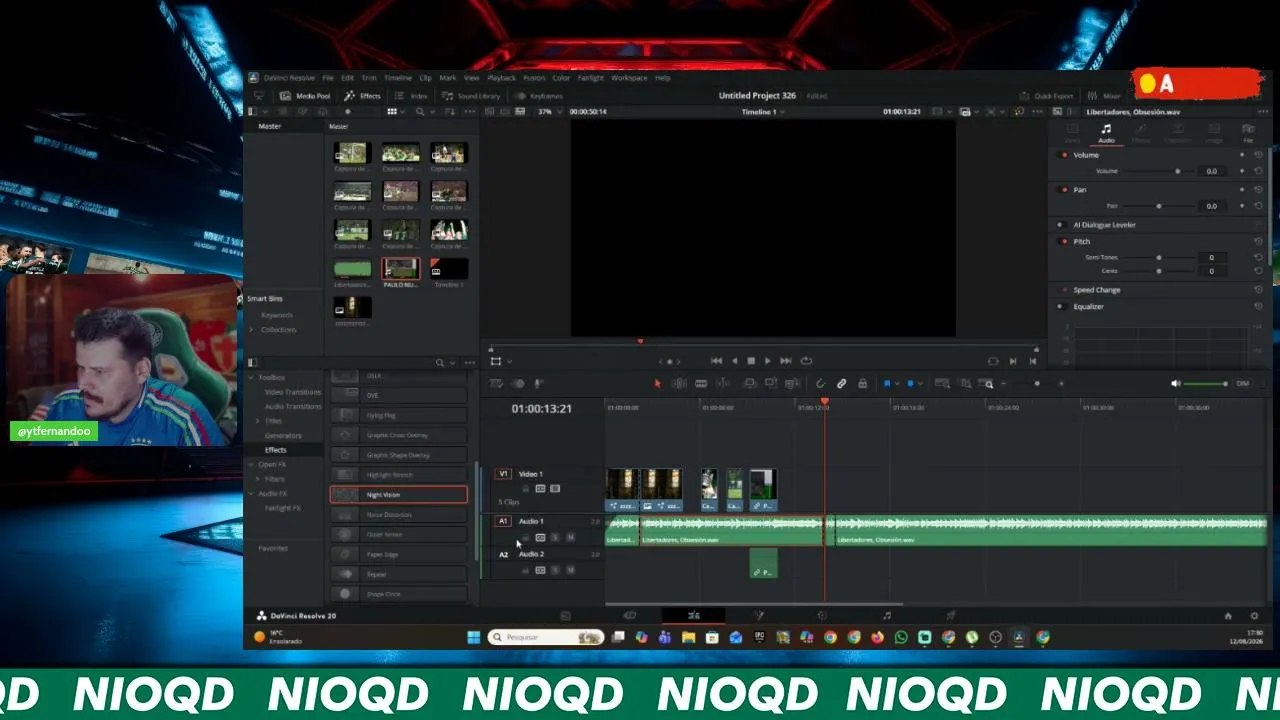Open the Media Pool panel

point(305,96)
